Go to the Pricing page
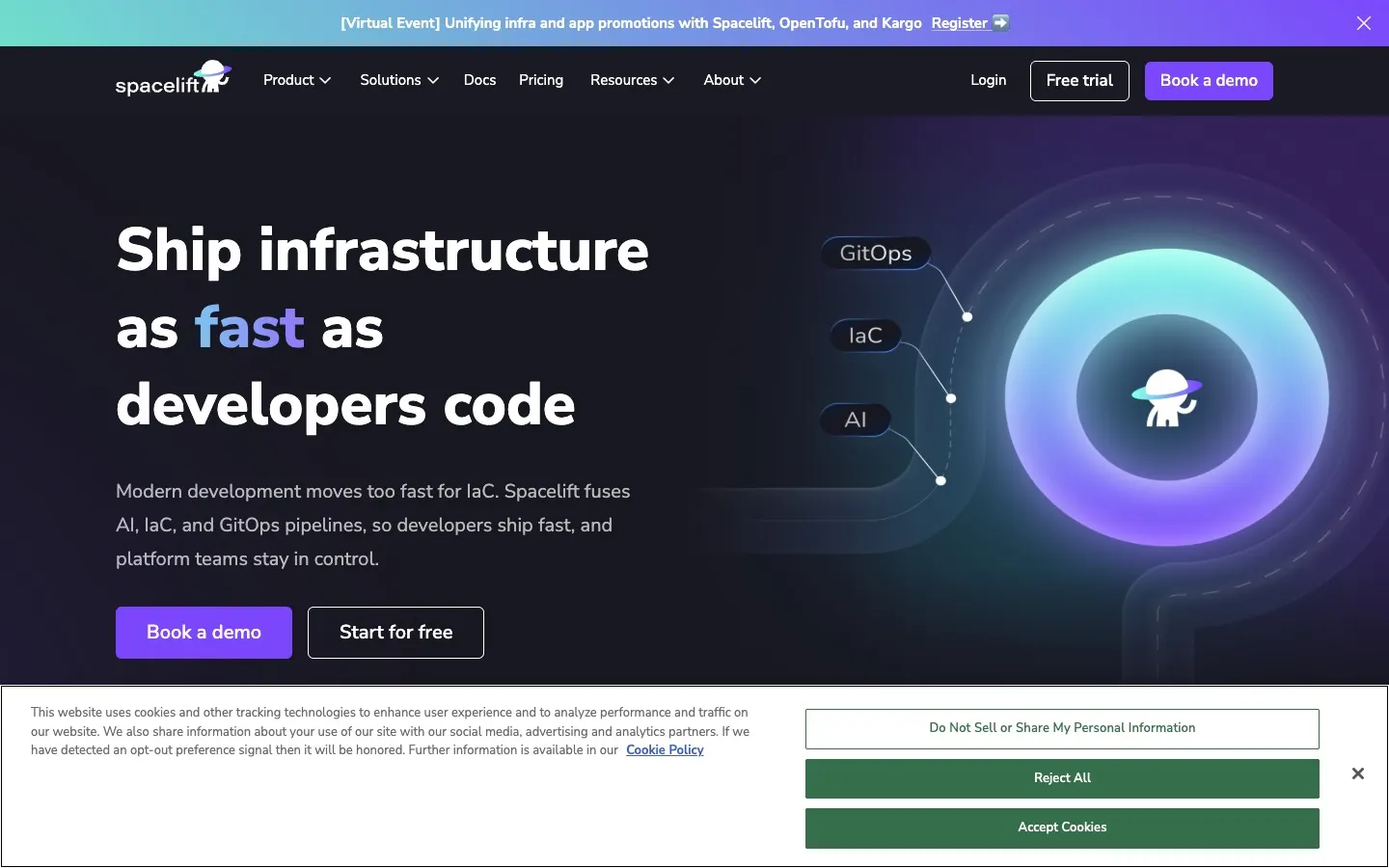Screen dimensions: 1389x868 [x=541, y=80]
